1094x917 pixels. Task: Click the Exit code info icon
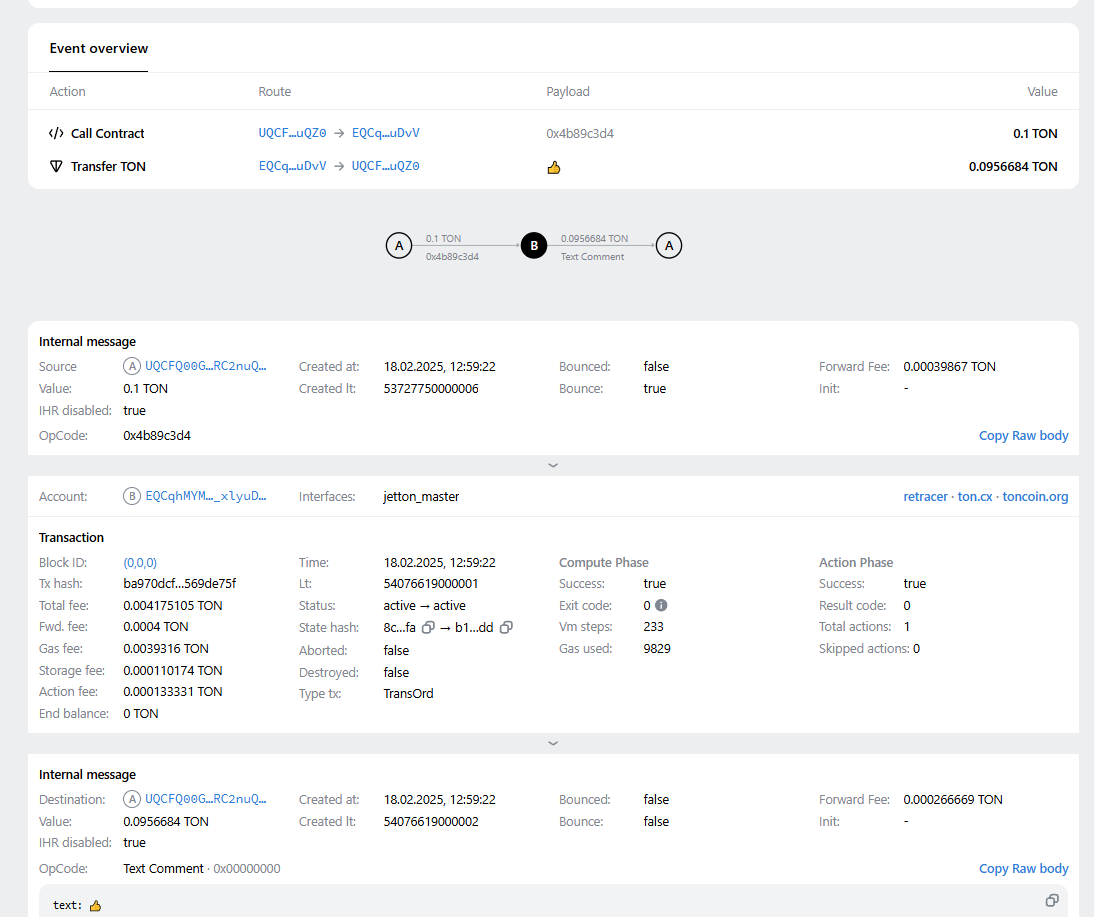pos(661,606)
